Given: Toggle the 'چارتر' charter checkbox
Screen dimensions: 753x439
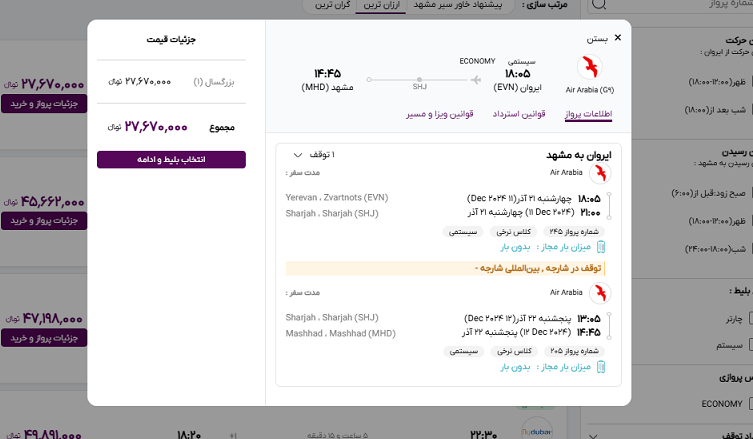Looking at the screenshot, I should (x=751, y=319).
